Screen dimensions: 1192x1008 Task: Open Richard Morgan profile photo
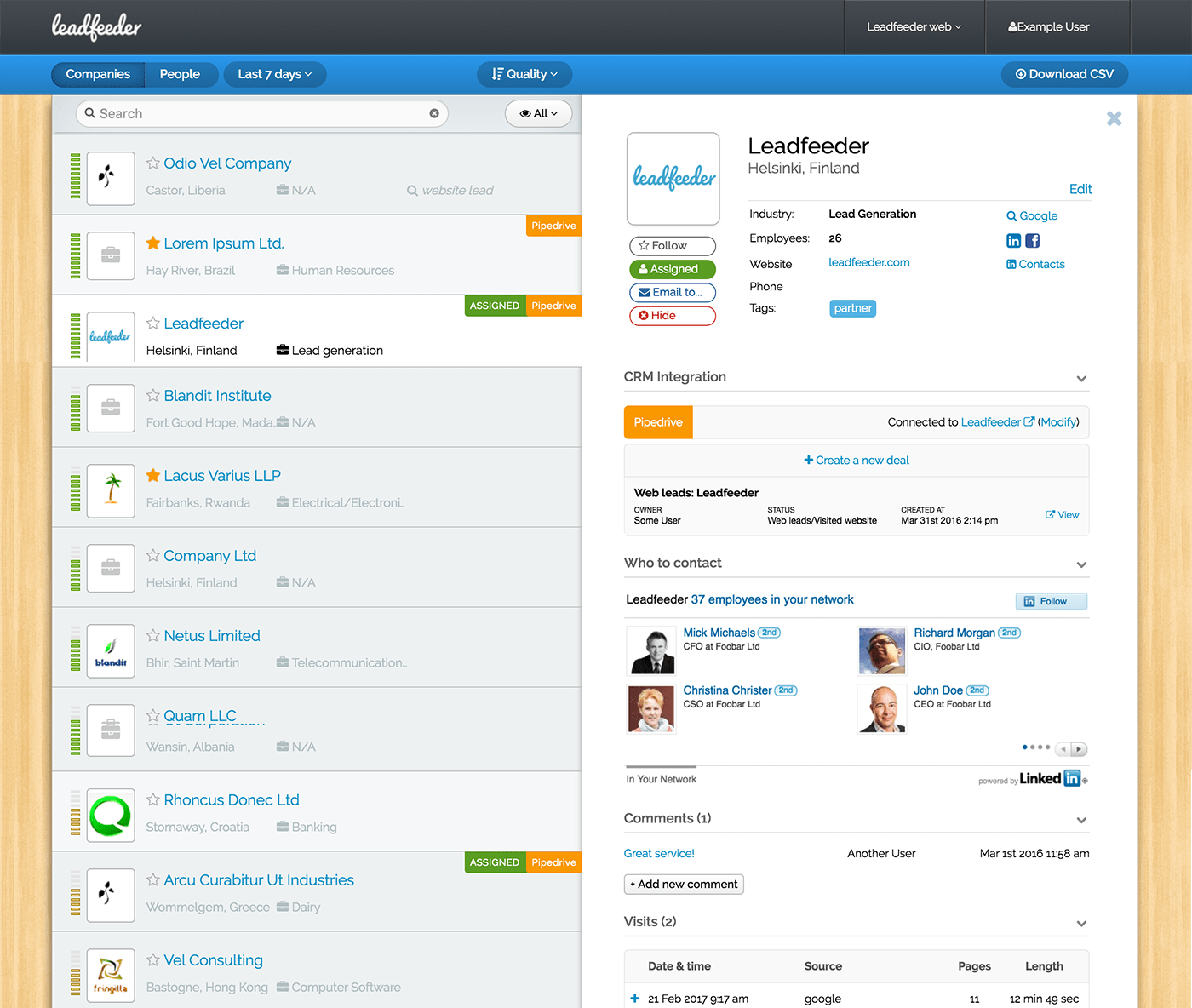pyautogui.click(x=882, y=650)
